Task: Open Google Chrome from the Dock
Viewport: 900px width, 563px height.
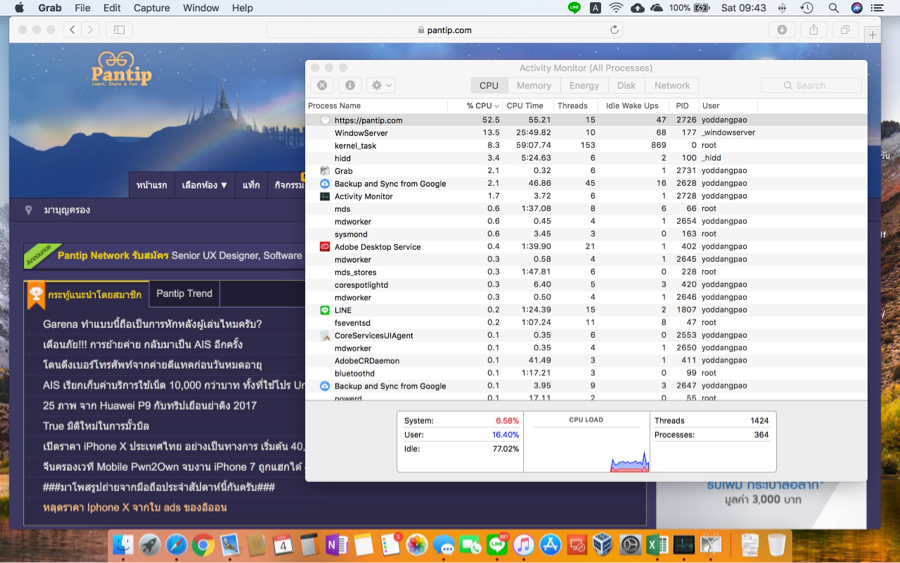Action: coord(203,545)
